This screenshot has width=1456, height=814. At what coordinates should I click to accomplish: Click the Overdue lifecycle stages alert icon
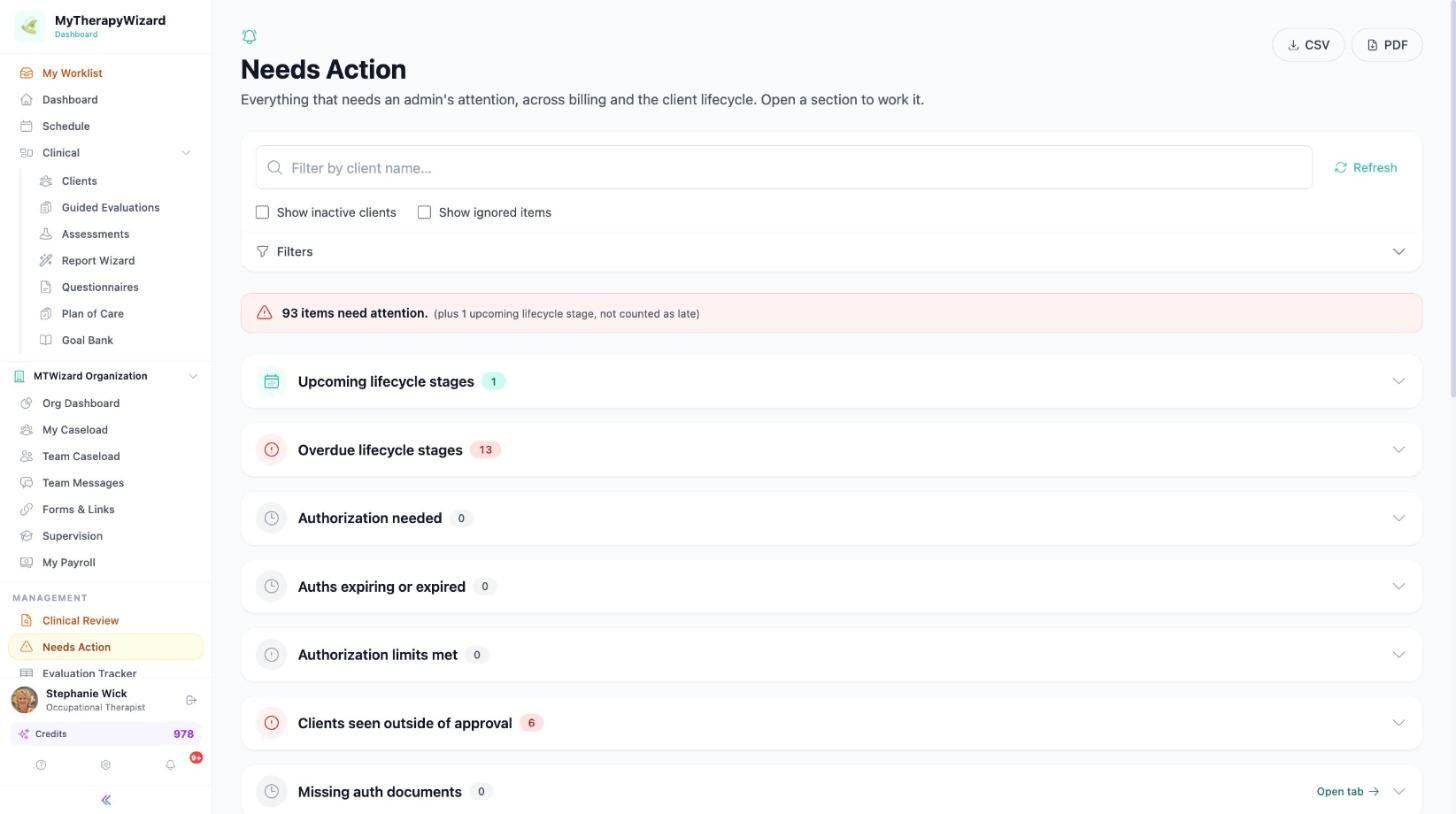[271, 450]
